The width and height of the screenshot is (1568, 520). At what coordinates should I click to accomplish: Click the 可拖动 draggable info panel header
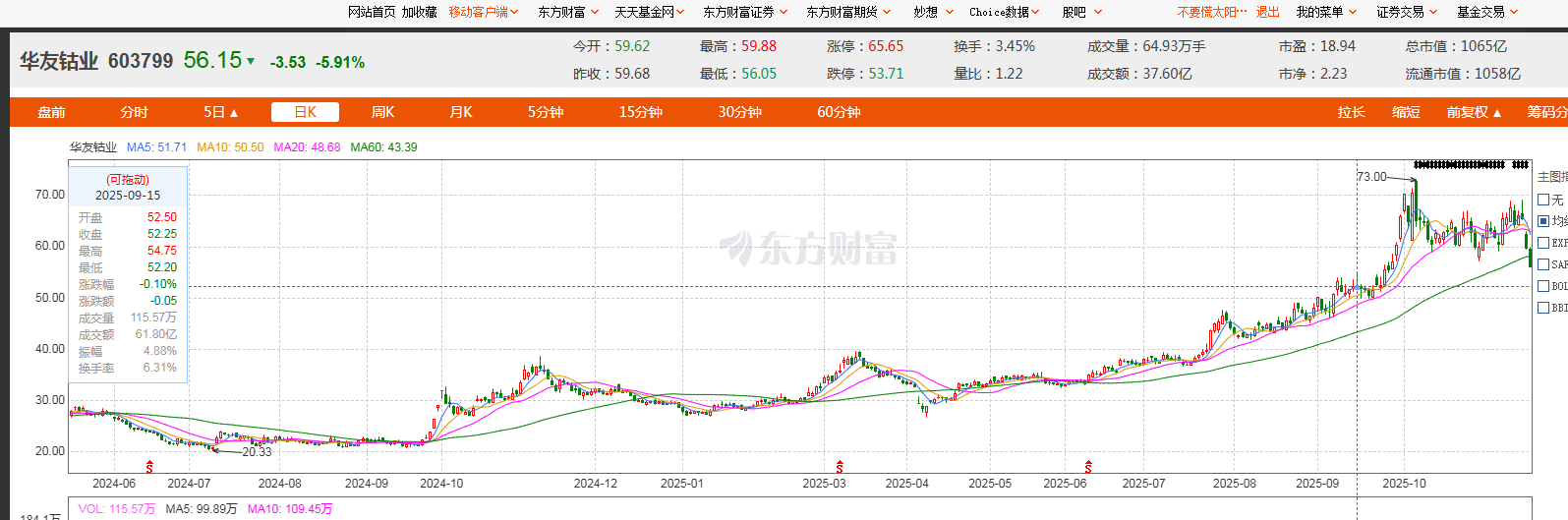pyautogui.click(x=128, y=180)
